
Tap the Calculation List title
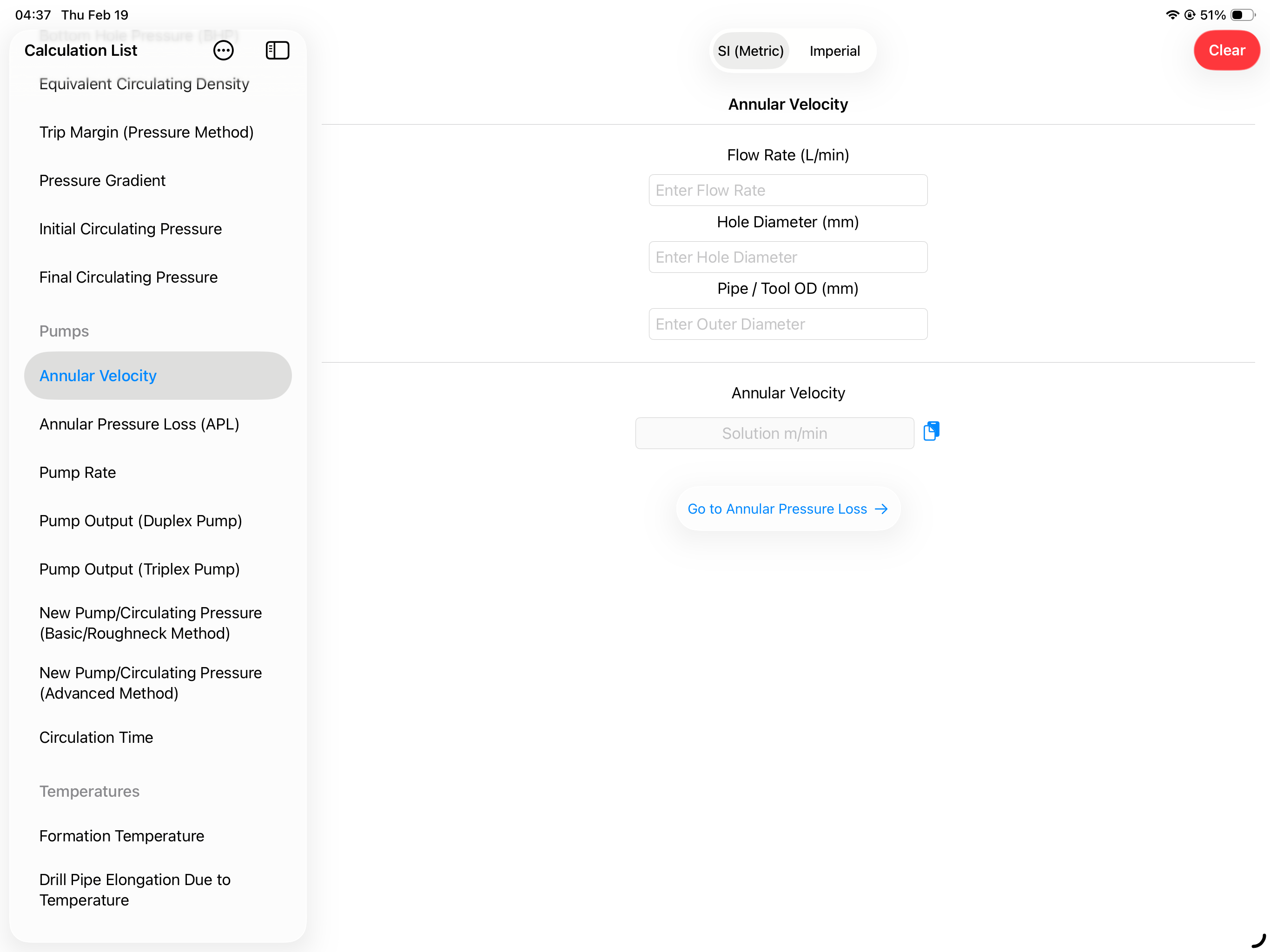point(80,51)
